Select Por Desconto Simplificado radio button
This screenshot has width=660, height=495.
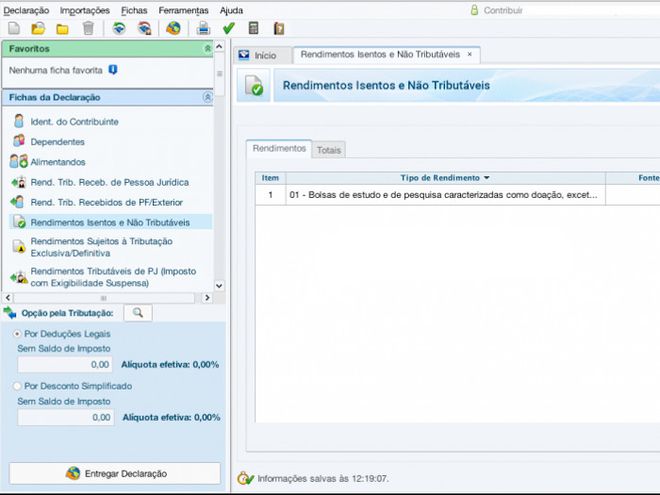coord(17,386)
